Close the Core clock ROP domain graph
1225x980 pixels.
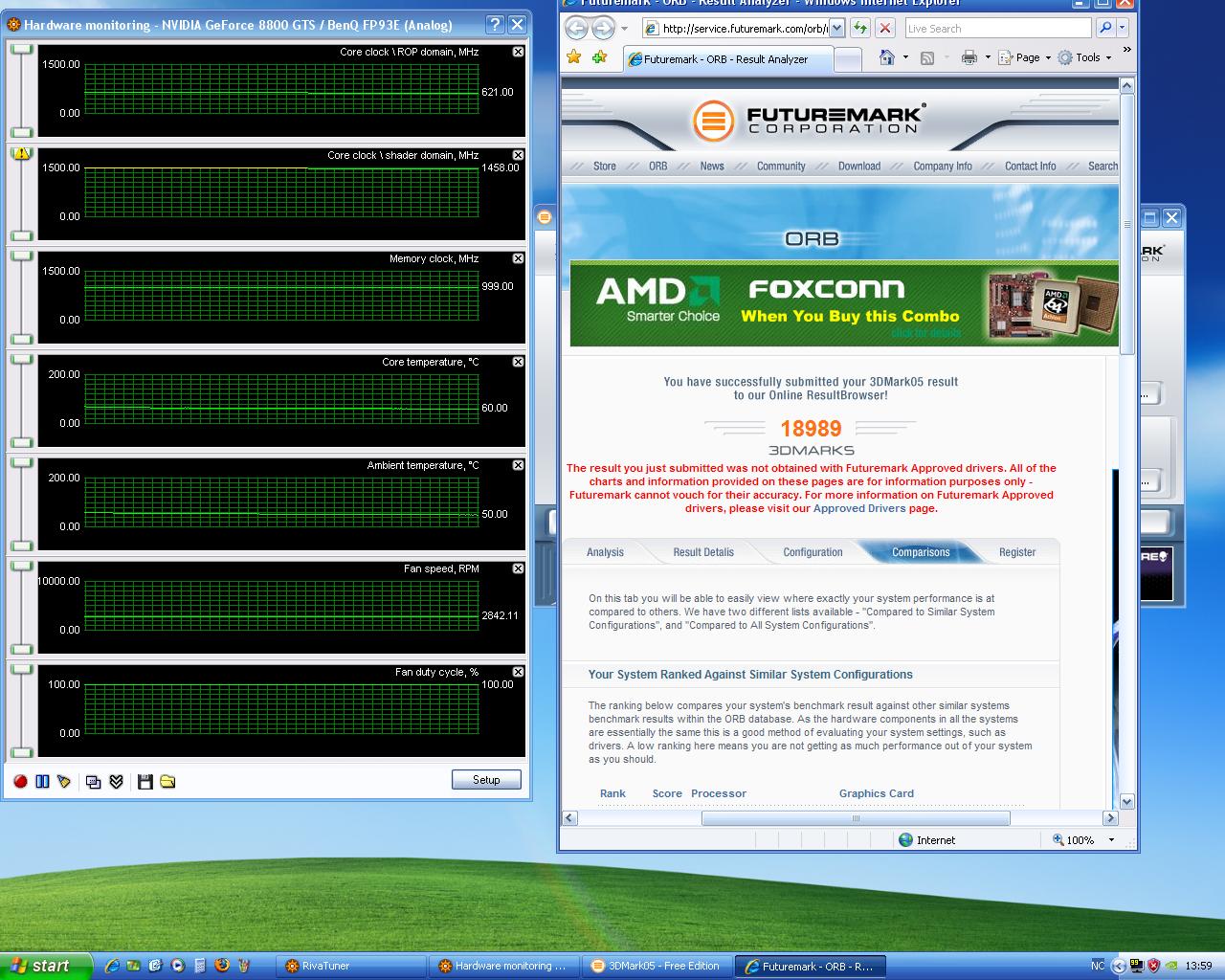518,52
